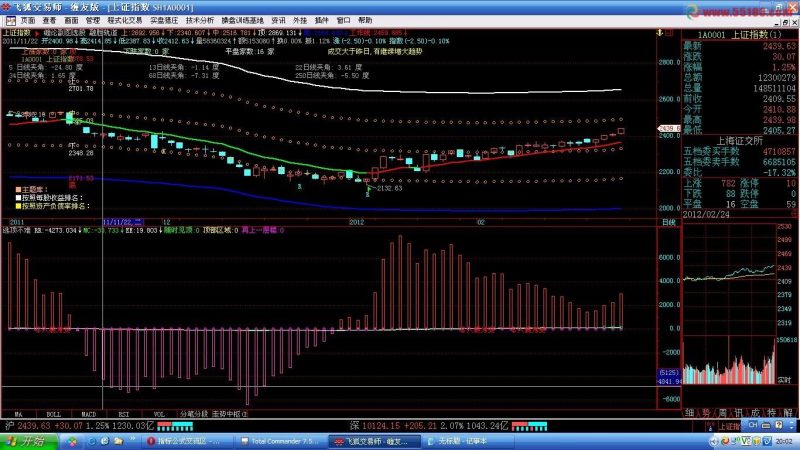Click the 实时 label by the volume chart
Viewport: 800px width, 450px height.
tap(784, 380)
